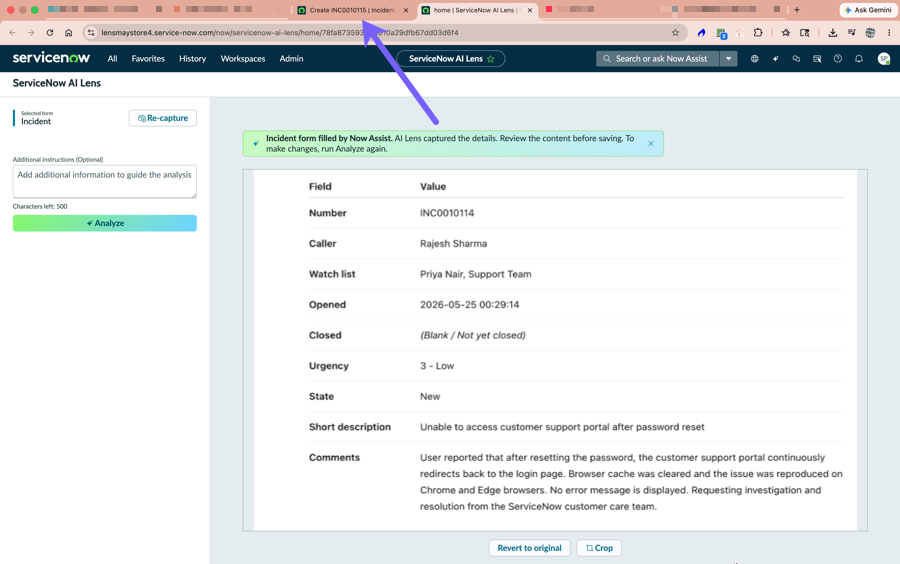
Task: Expand the search dropdown arrow beside Now Assist
Action: click(728, 59)
